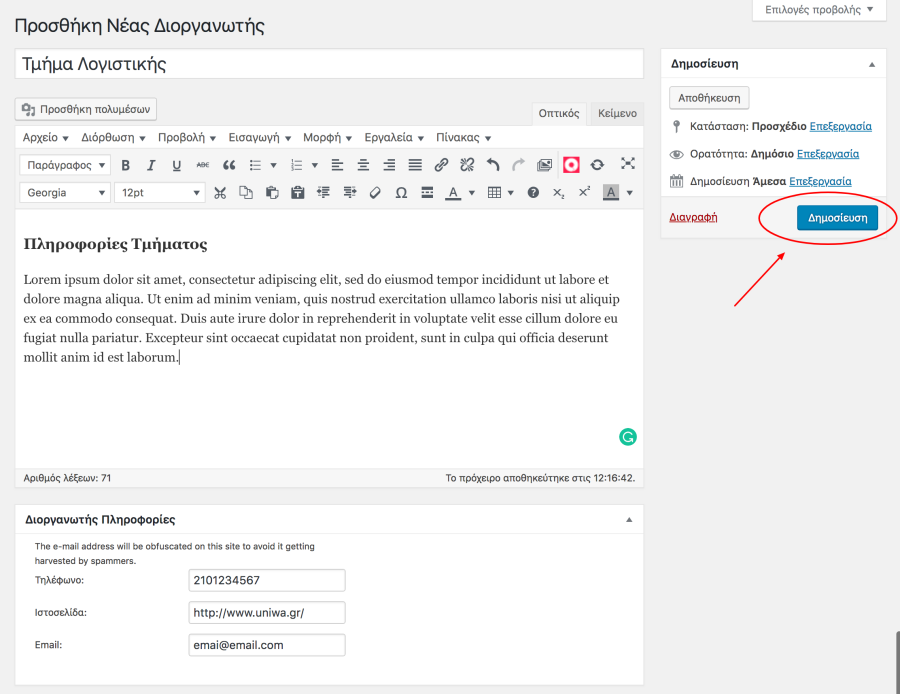Click the Grammarly icon in editor

(x=628, y=436)
